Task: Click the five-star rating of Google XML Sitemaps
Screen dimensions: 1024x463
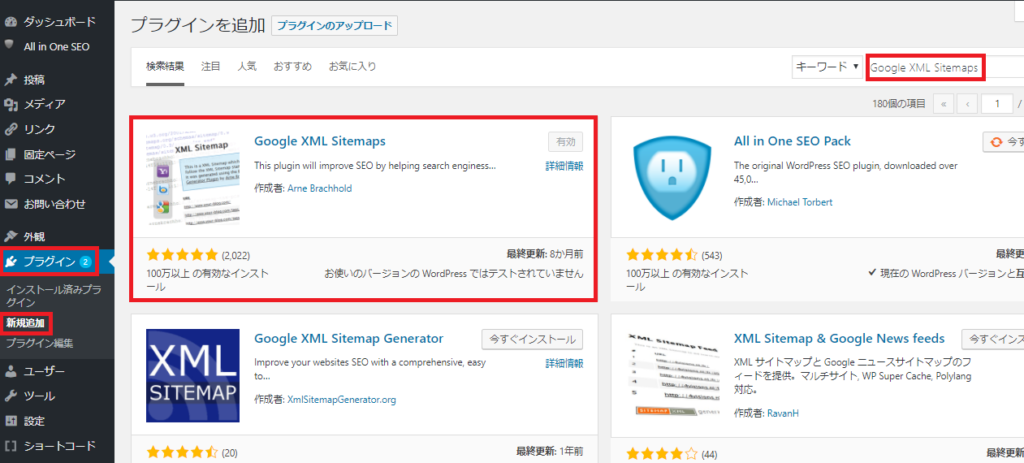Action: pyautogui.click(x=183, y=255)
